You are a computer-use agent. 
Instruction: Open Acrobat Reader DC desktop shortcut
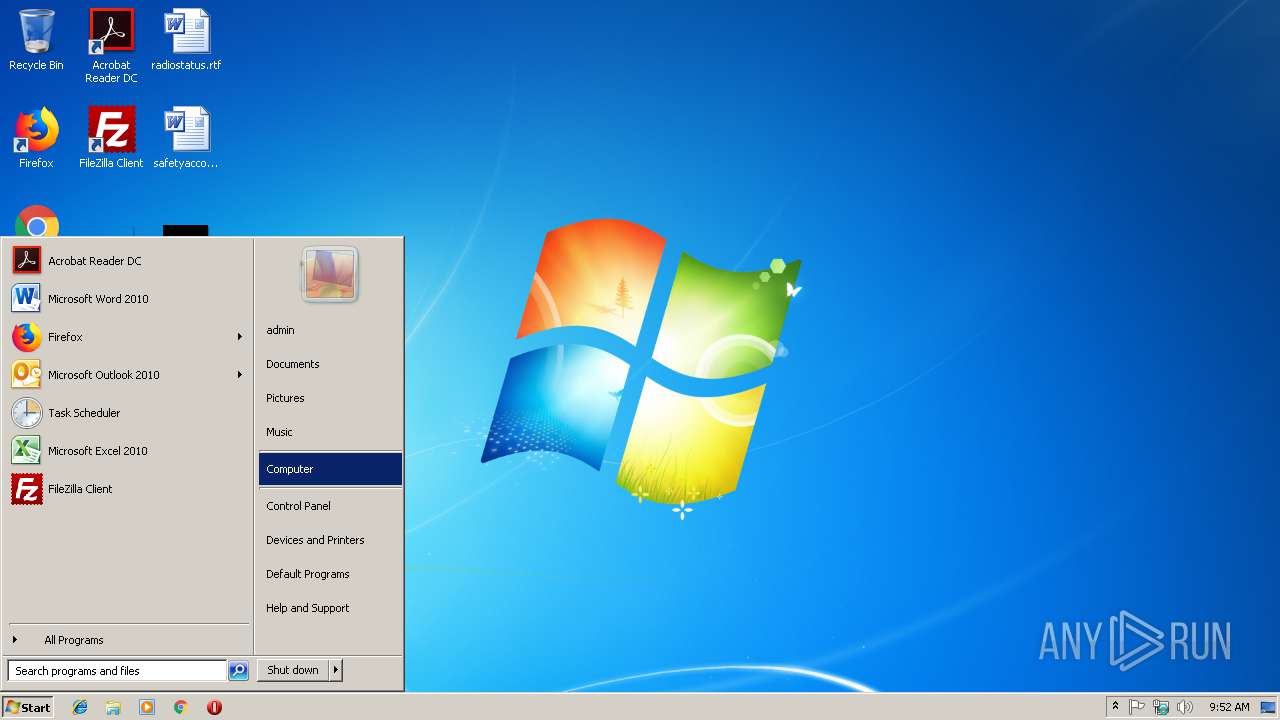[111, 45]
